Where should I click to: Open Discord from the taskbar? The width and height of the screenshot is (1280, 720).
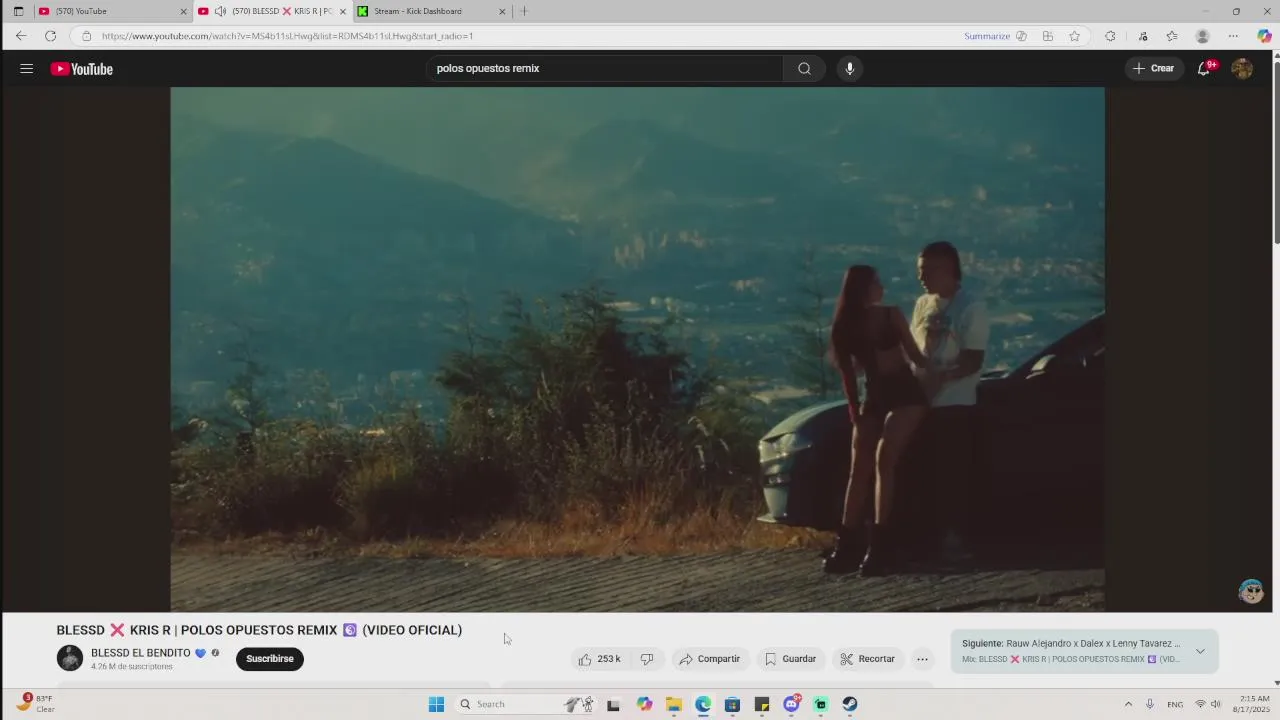tap(792, 704)
